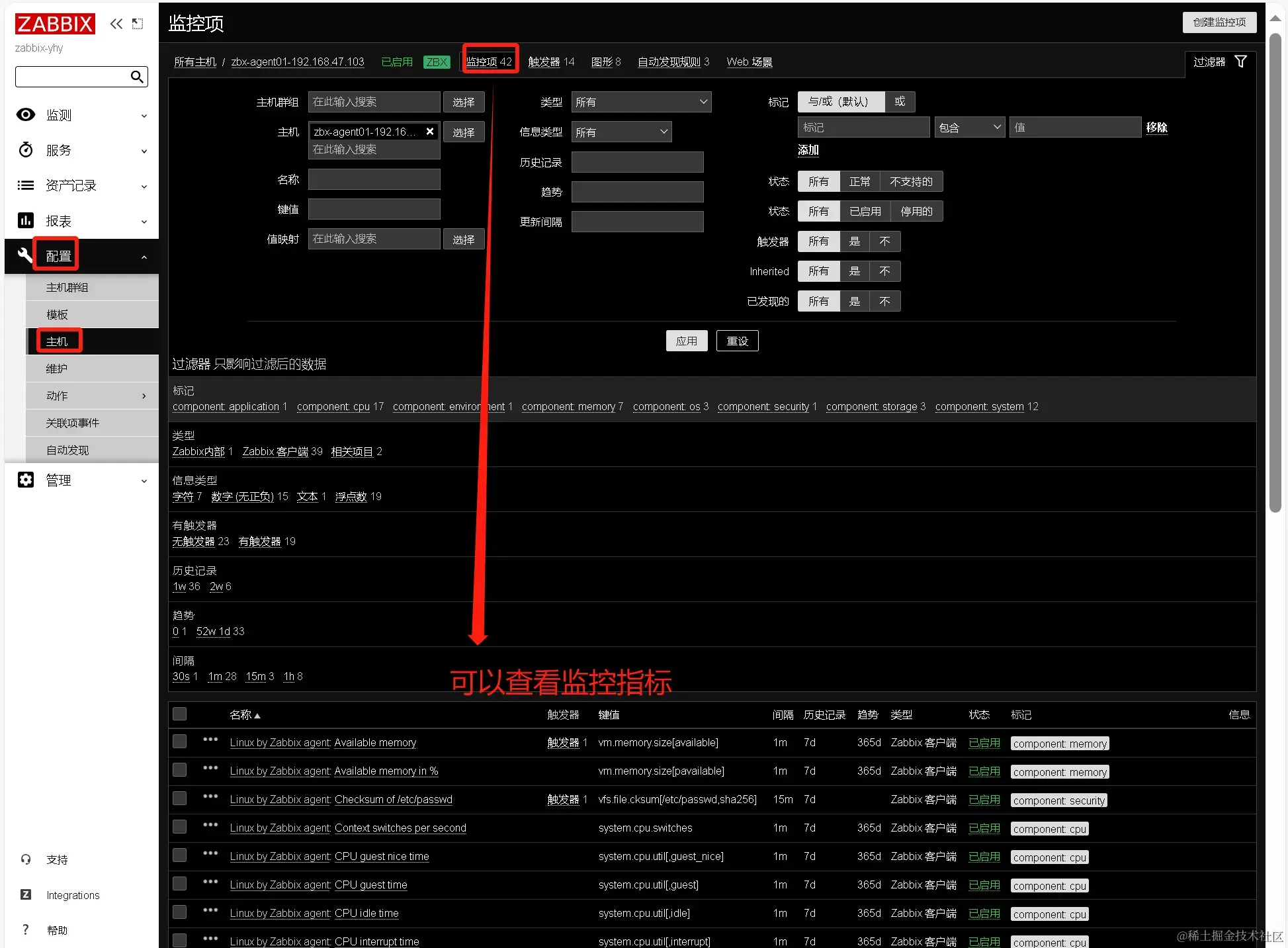Expand the 报表 menu section
The width and height of the screenshot is (1288, 948).
point(81,221)
